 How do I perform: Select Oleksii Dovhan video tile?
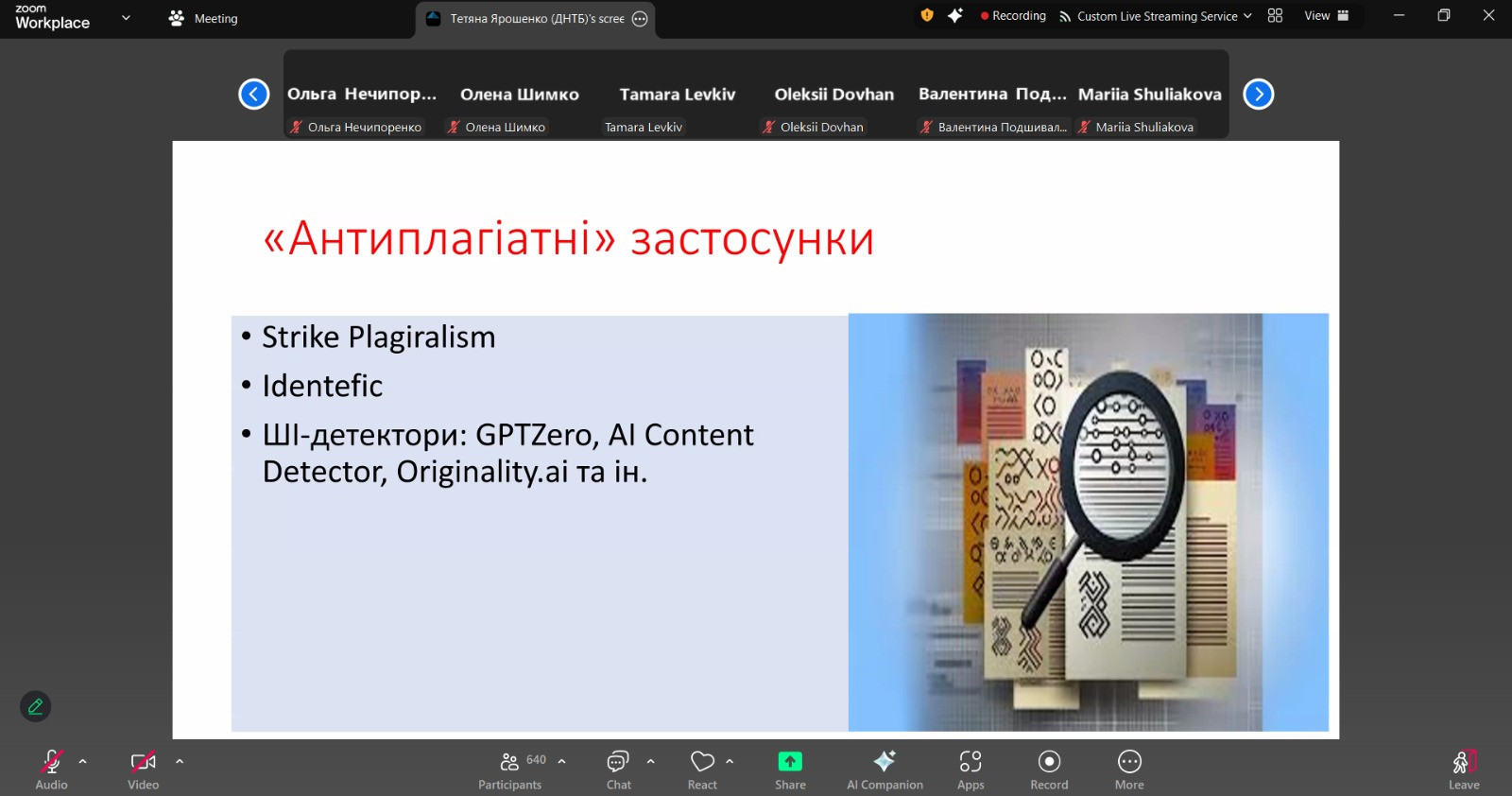coord(834,95)
